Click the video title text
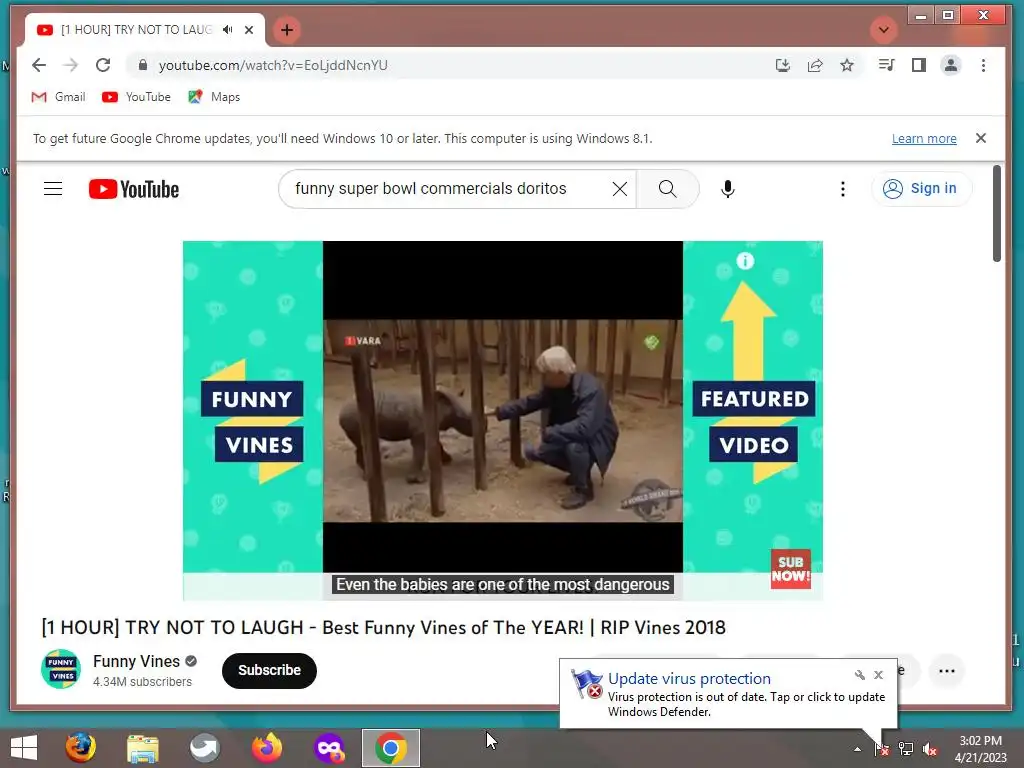This screenshot has height=768, width=1024. pyautogui.click(x=383, y=628)
